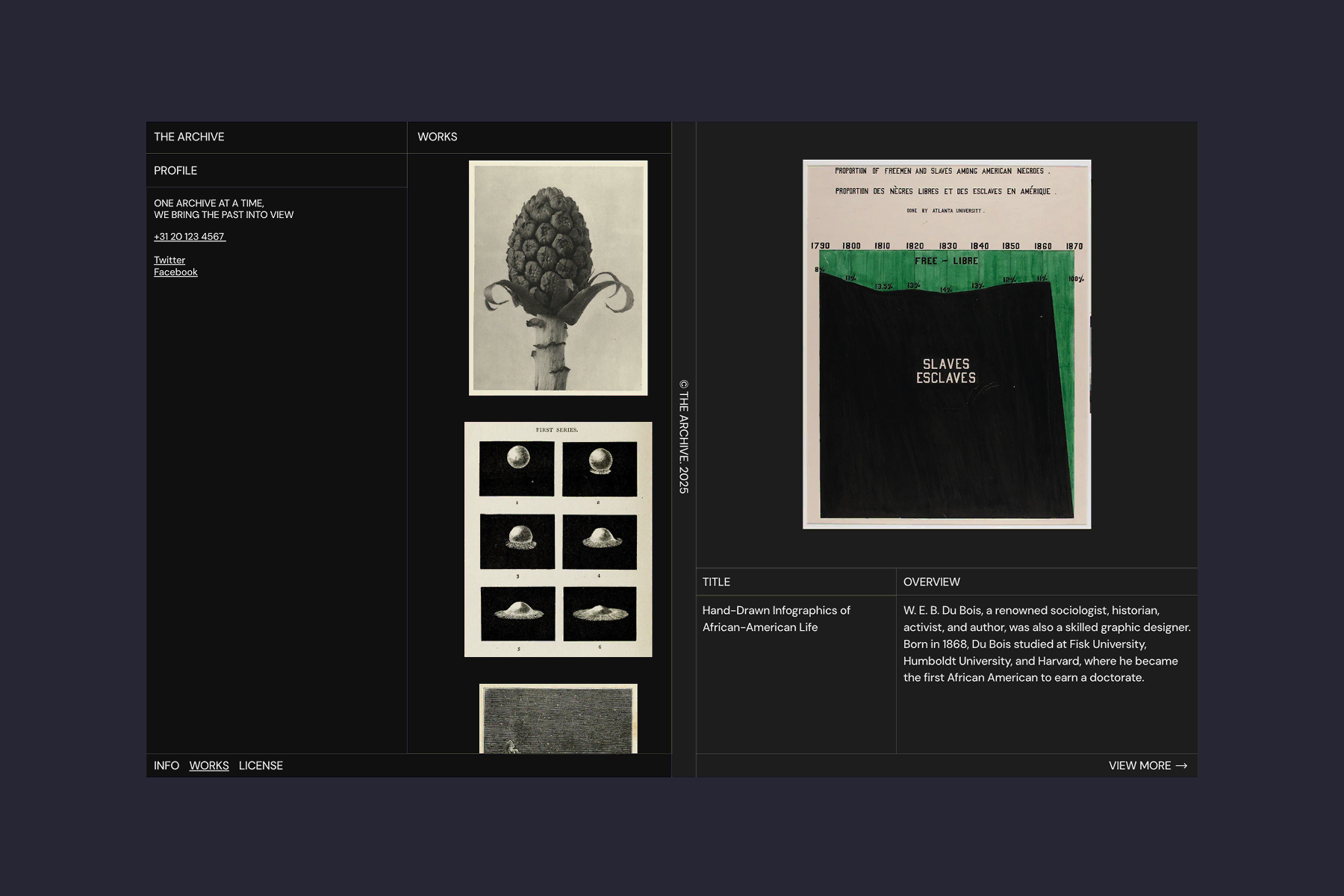The height and width of the screenshot is (896, 1344).
Task: Follow the Facebook link
Action: tap(175, 272)
